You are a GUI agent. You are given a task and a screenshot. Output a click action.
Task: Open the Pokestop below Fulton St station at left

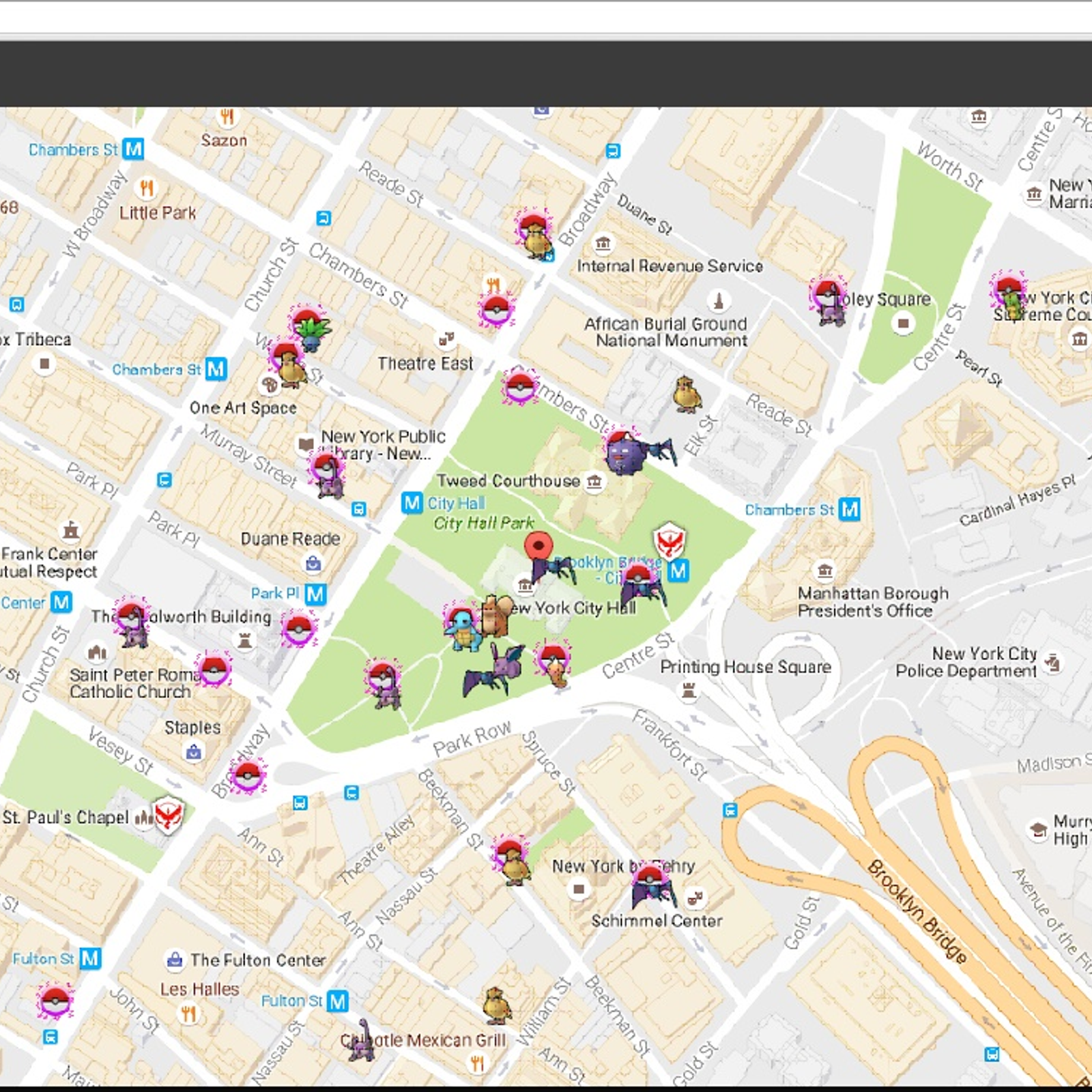[55, 1001]
